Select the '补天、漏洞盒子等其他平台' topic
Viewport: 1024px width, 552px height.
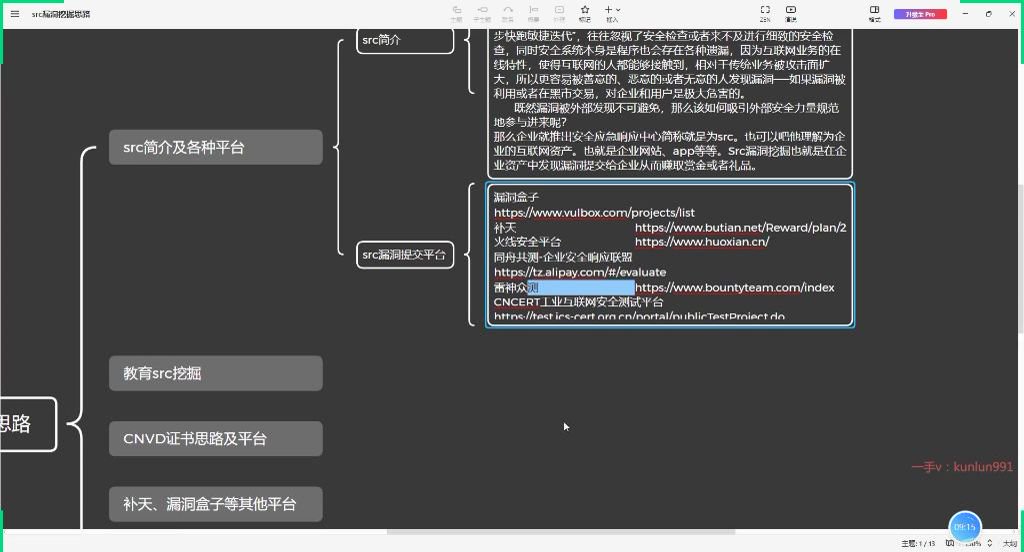coord(216,504)
